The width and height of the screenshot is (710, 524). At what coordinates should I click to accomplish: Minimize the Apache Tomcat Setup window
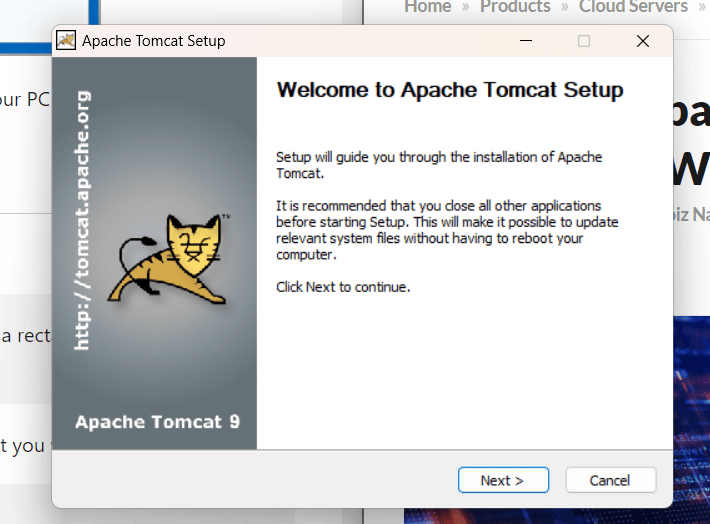point(526,41)
